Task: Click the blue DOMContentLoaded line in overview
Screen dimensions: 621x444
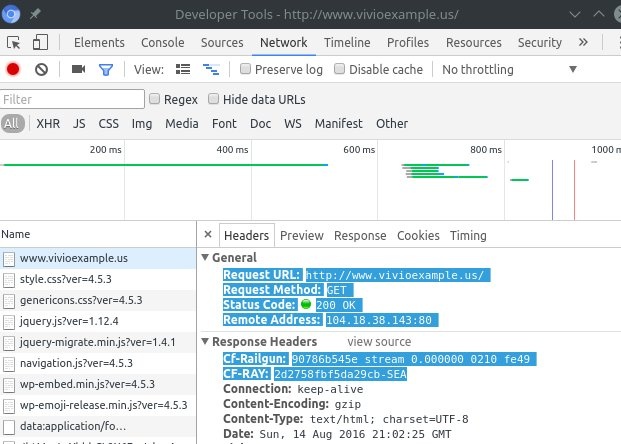Action: pos(552,190)
